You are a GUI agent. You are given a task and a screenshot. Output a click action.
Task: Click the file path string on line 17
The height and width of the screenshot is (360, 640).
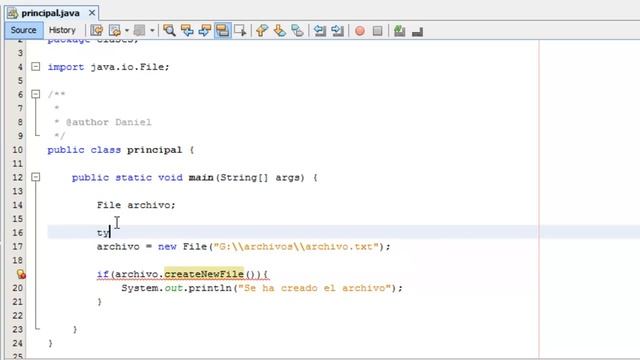coord(296,247)
